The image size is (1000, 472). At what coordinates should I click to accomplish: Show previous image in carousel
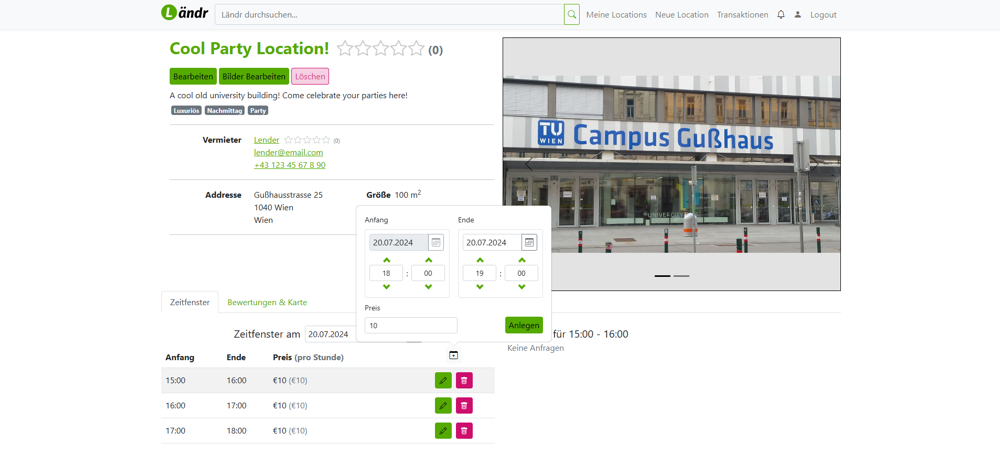[x=528, y=165]
